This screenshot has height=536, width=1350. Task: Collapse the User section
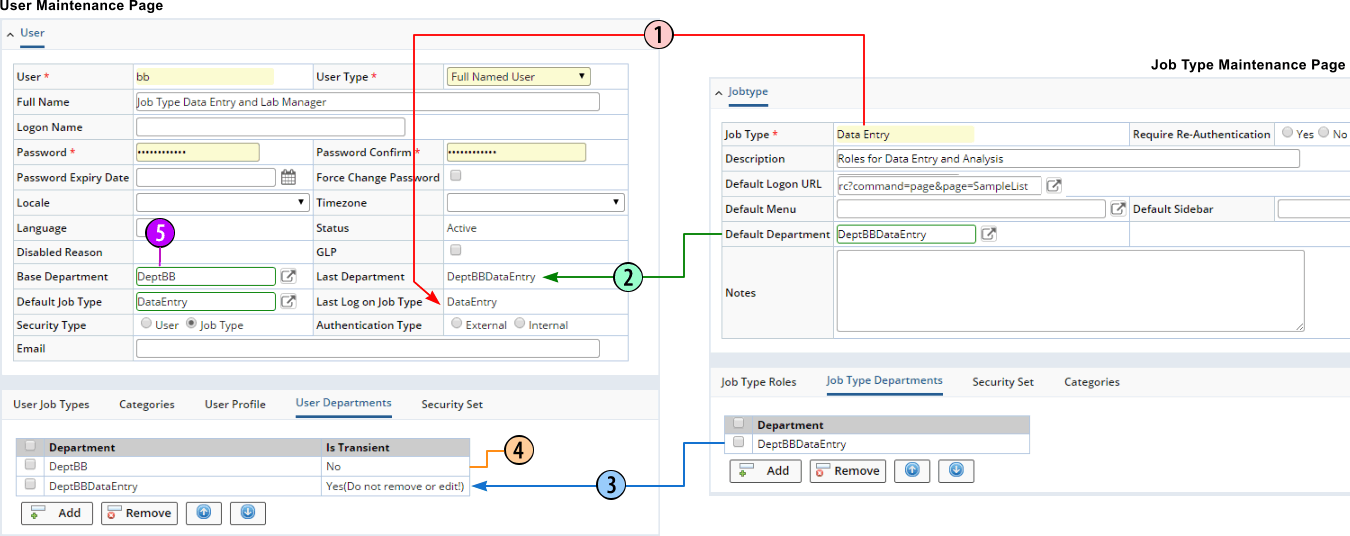11,33
